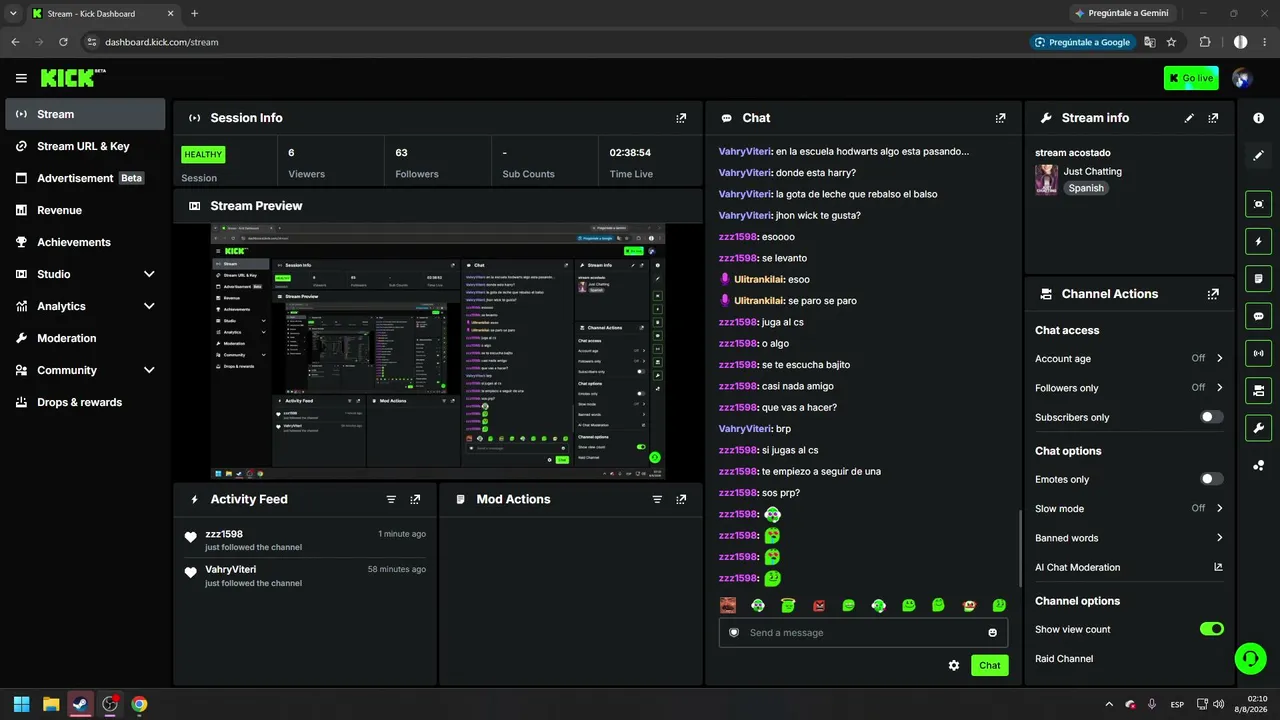Edit stream info with the panel's pencil icon
Image resolution: width=1280 pixels, height=720 pixels.
click(1189, 118)
